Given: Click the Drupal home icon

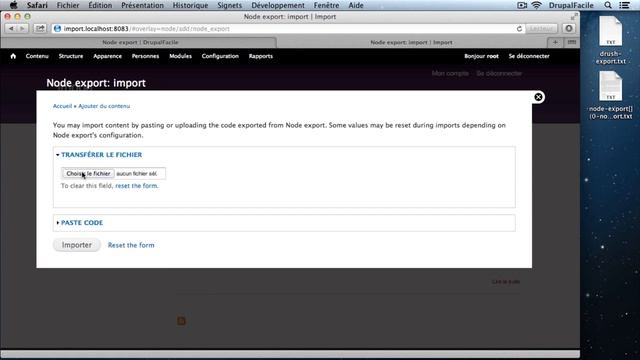Looking at the screenshot, I should point(13,56).
